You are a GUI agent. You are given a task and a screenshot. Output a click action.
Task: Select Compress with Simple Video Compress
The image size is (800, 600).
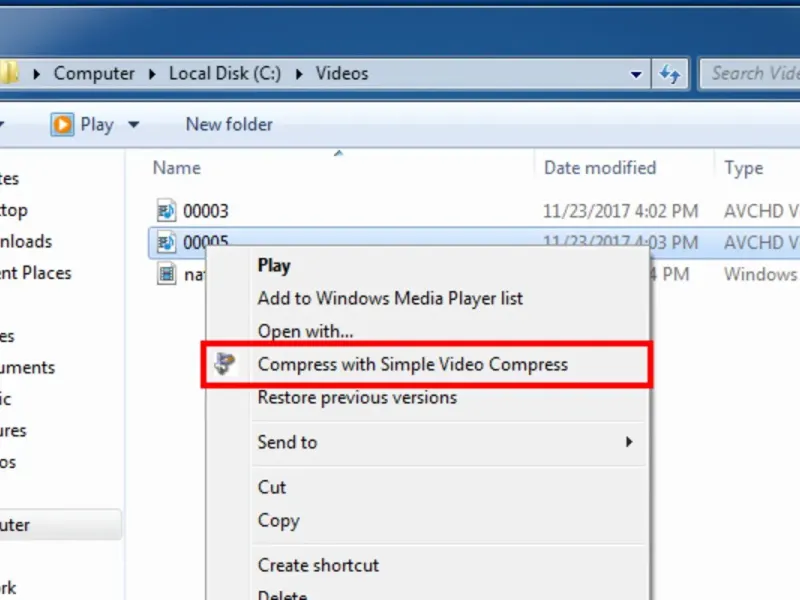[412, 364]
